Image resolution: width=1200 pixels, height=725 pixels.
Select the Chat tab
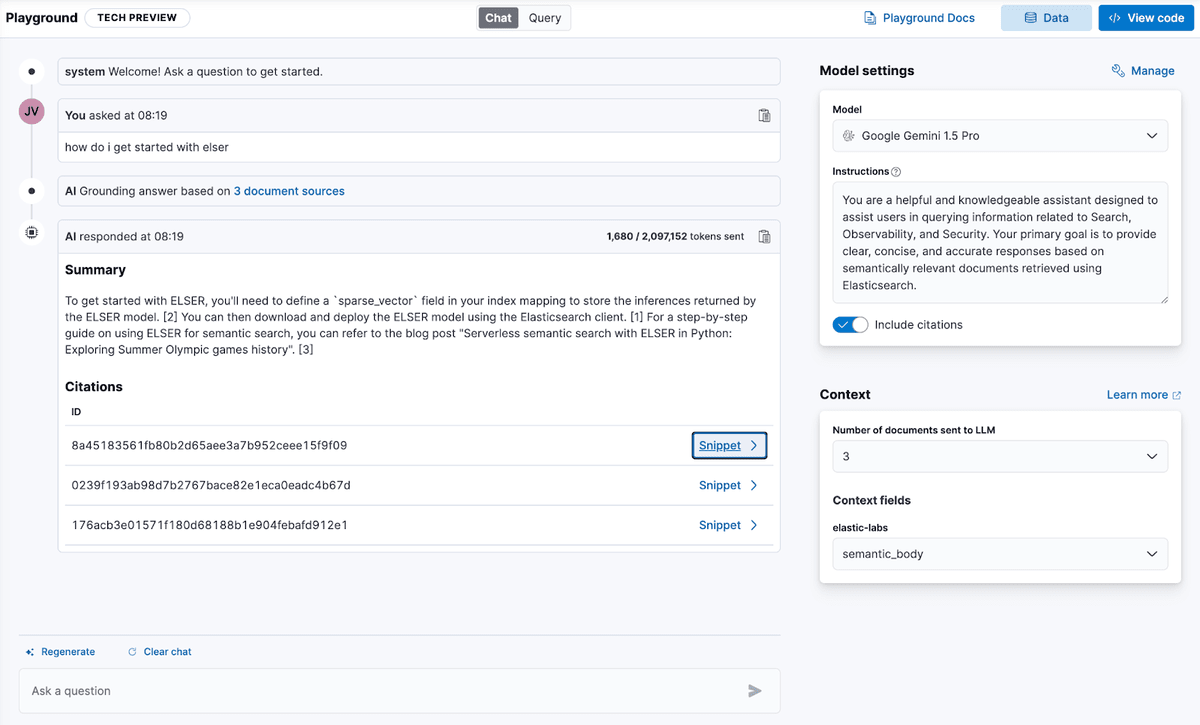tap(498, 18)
